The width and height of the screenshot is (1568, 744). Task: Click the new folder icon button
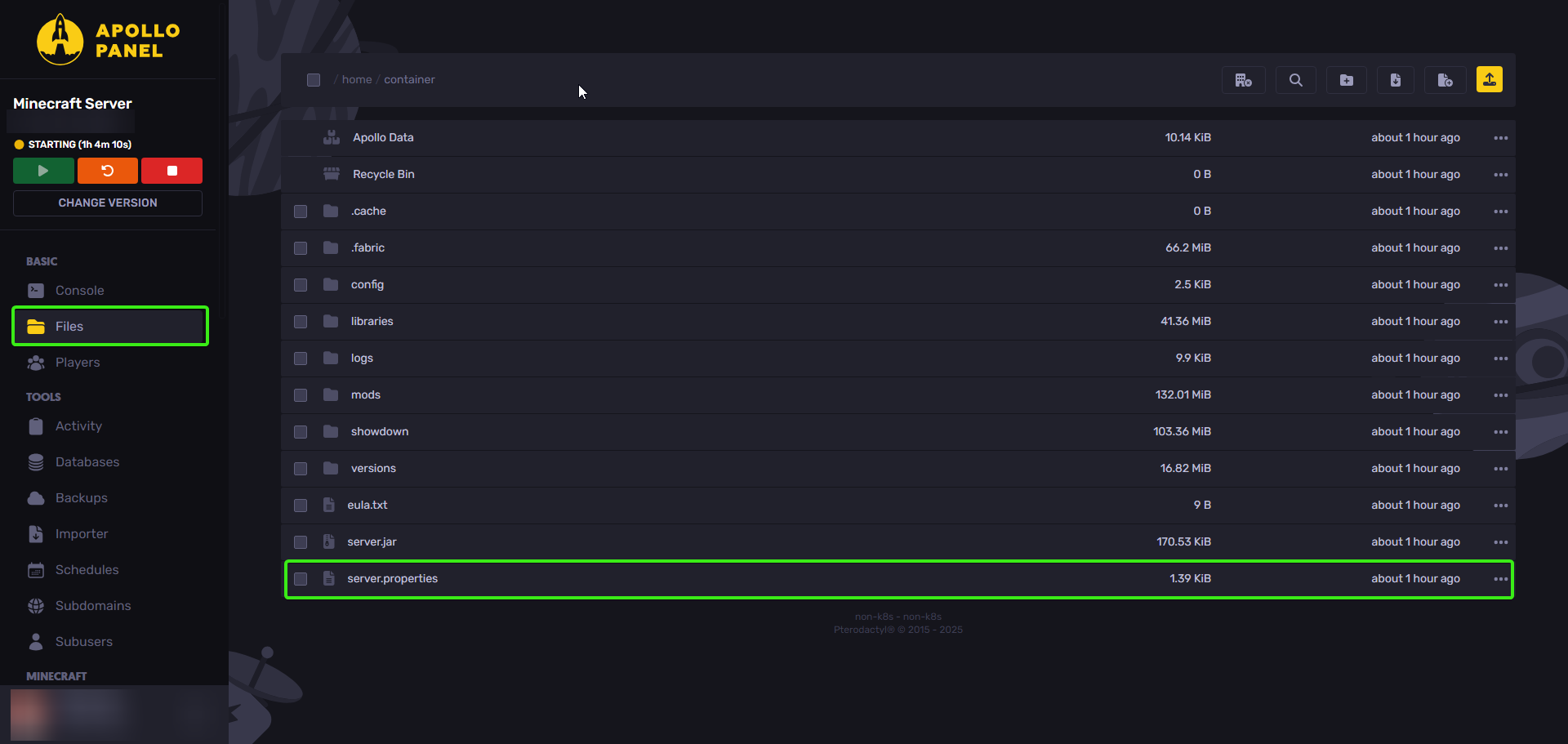1346,80
